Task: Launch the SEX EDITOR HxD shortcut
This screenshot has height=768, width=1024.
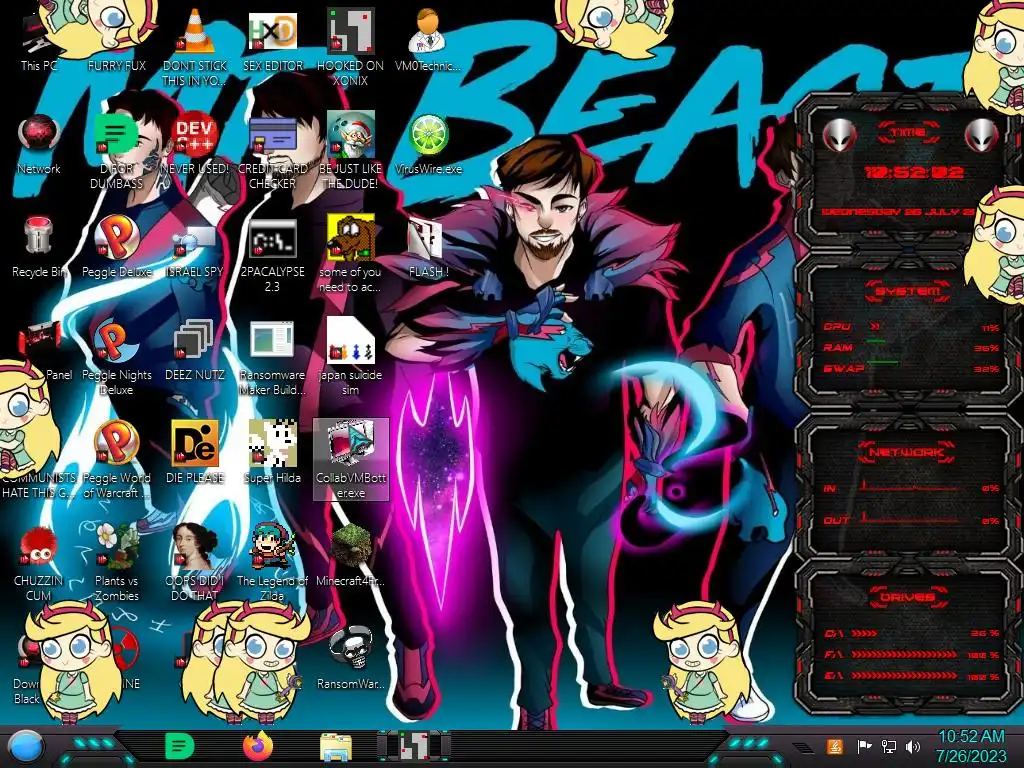Action: click(272, 39)
